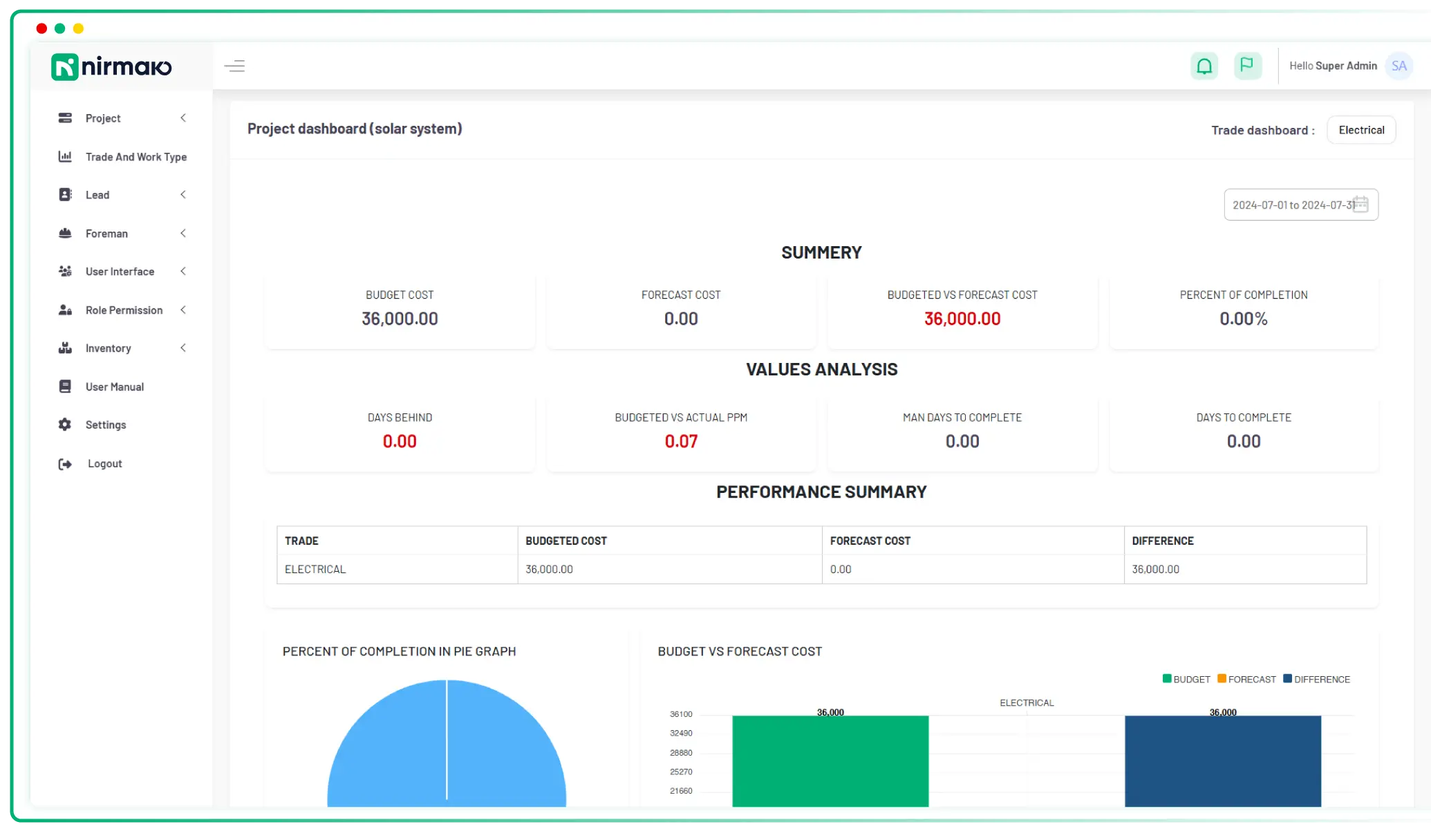
Task: Click the nirmalo logo
Action: pyautogui.click(x=111, y=66)
